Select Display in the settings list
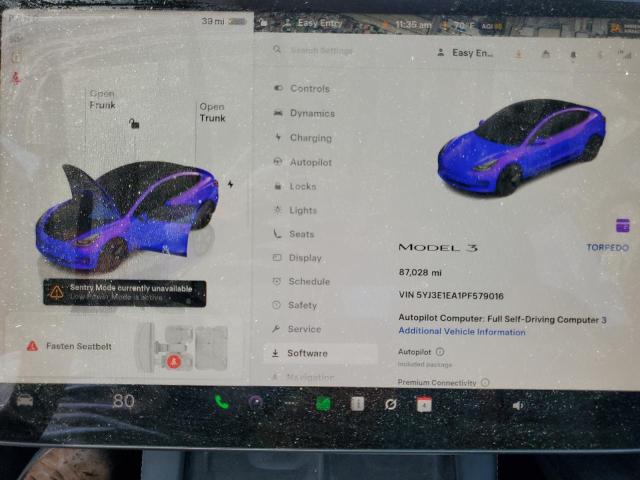Screen dimensions: 640x480 click(297, 258)
